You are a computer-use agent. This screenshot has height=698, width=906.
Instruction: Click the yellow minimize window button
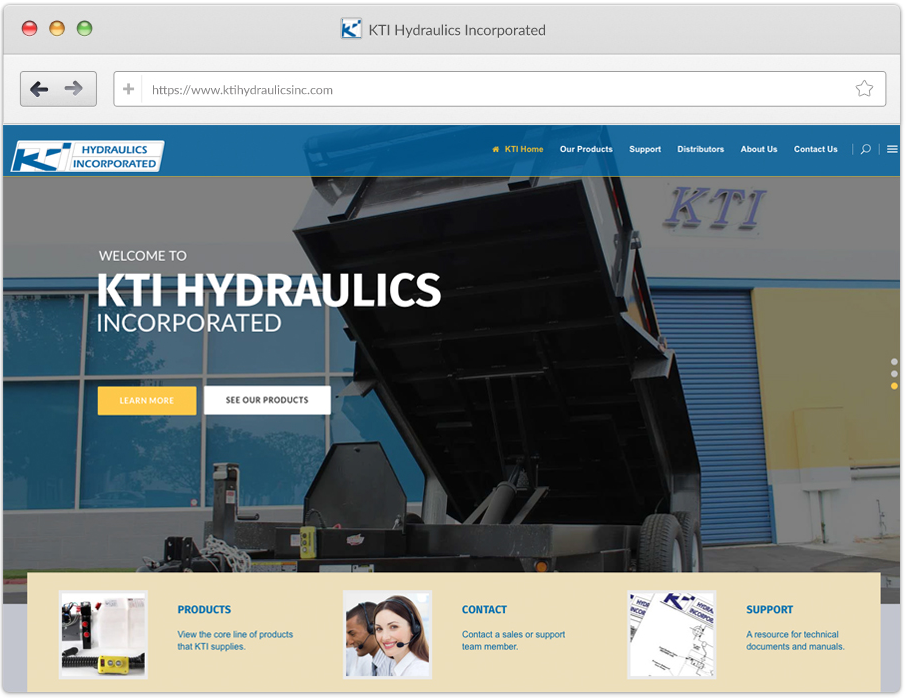pyautogui.click(x=57, y=28)
